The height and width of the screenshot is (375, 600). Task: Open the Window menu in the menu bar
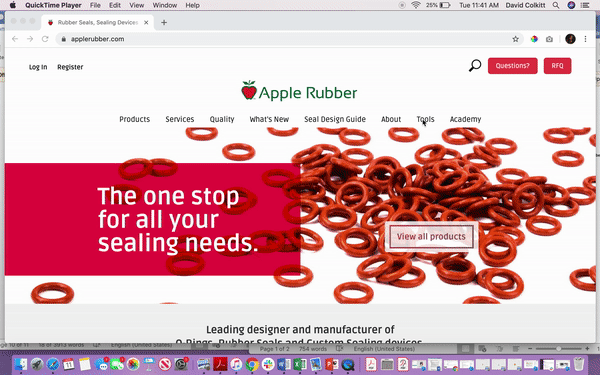[x=165, y=5]
